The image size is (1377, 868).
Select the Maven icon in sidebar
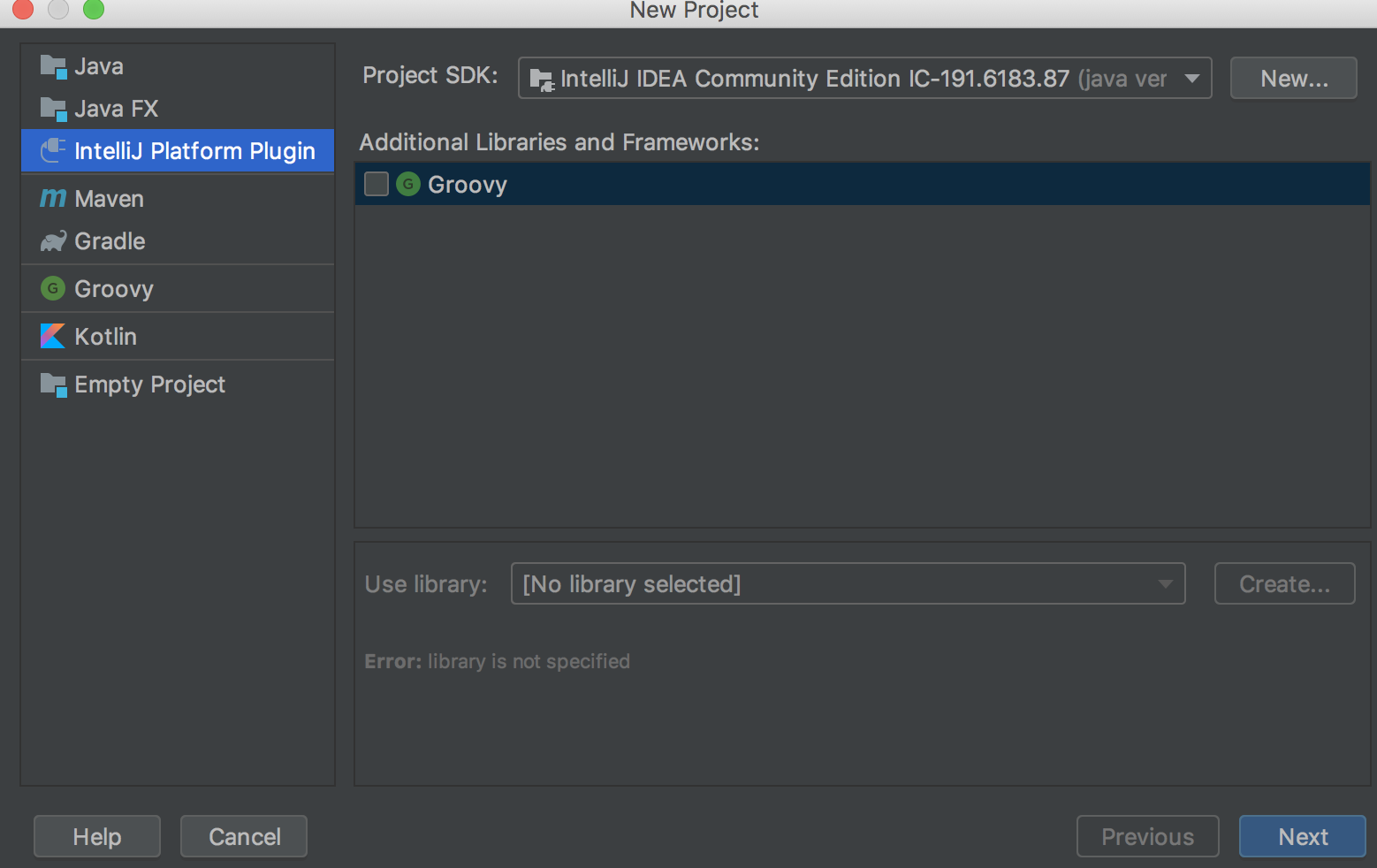(52, 198)
